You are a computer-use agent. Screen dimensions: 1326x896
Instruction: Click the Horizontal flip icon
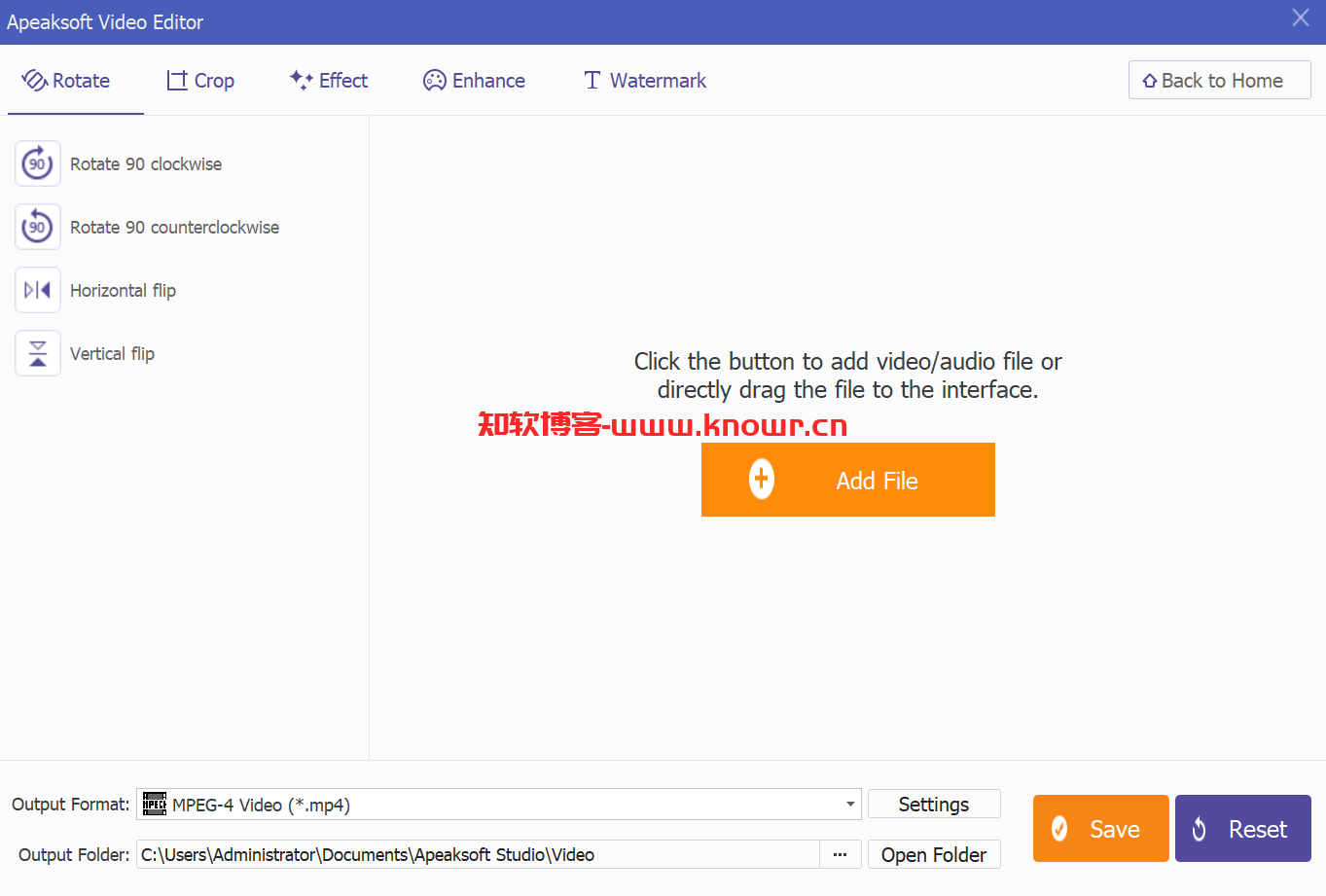[38, 290]
